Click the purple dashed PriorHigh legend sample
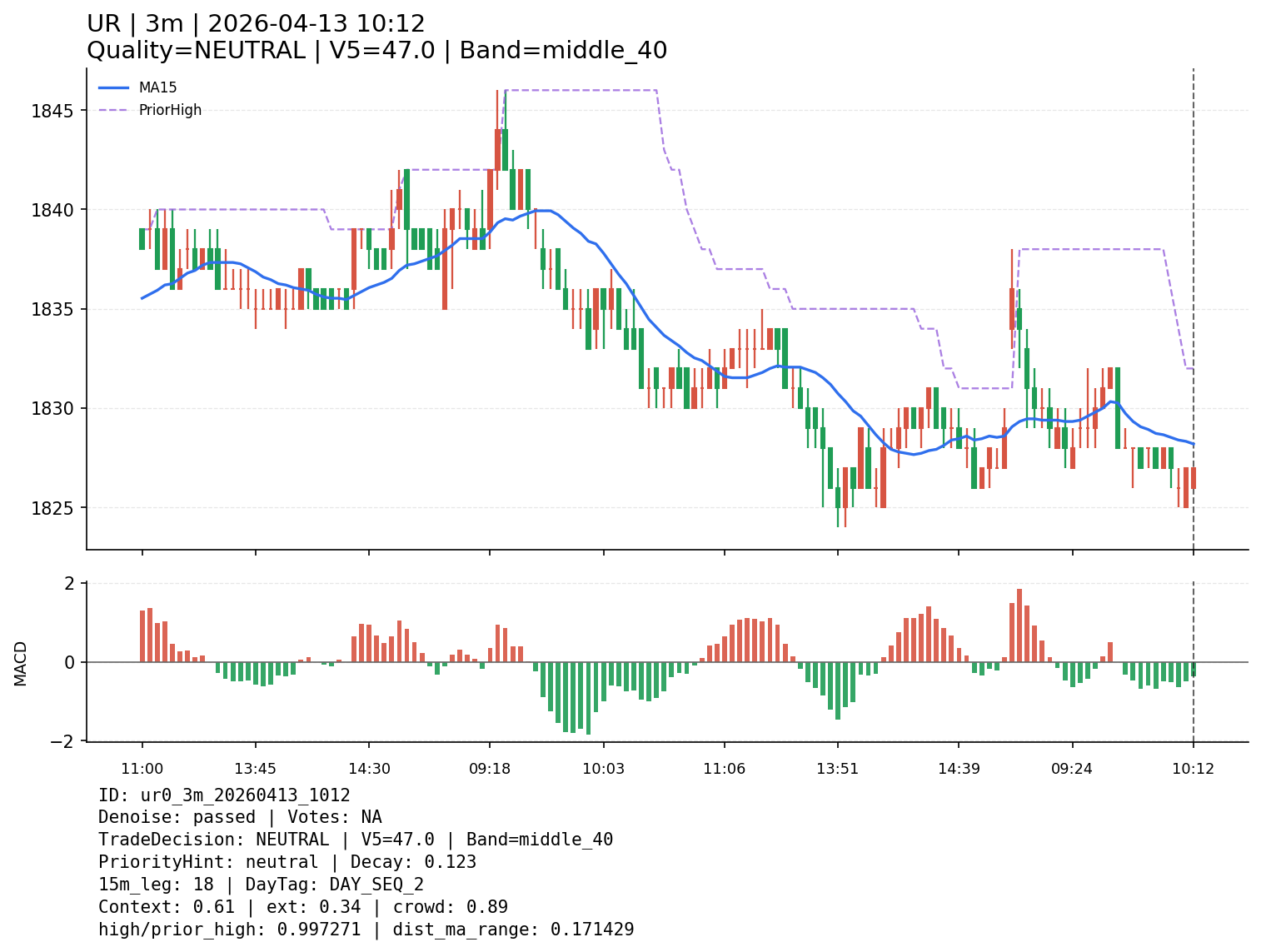The height and width of the screenshot is (952, 1261). [x=114, y=110]
